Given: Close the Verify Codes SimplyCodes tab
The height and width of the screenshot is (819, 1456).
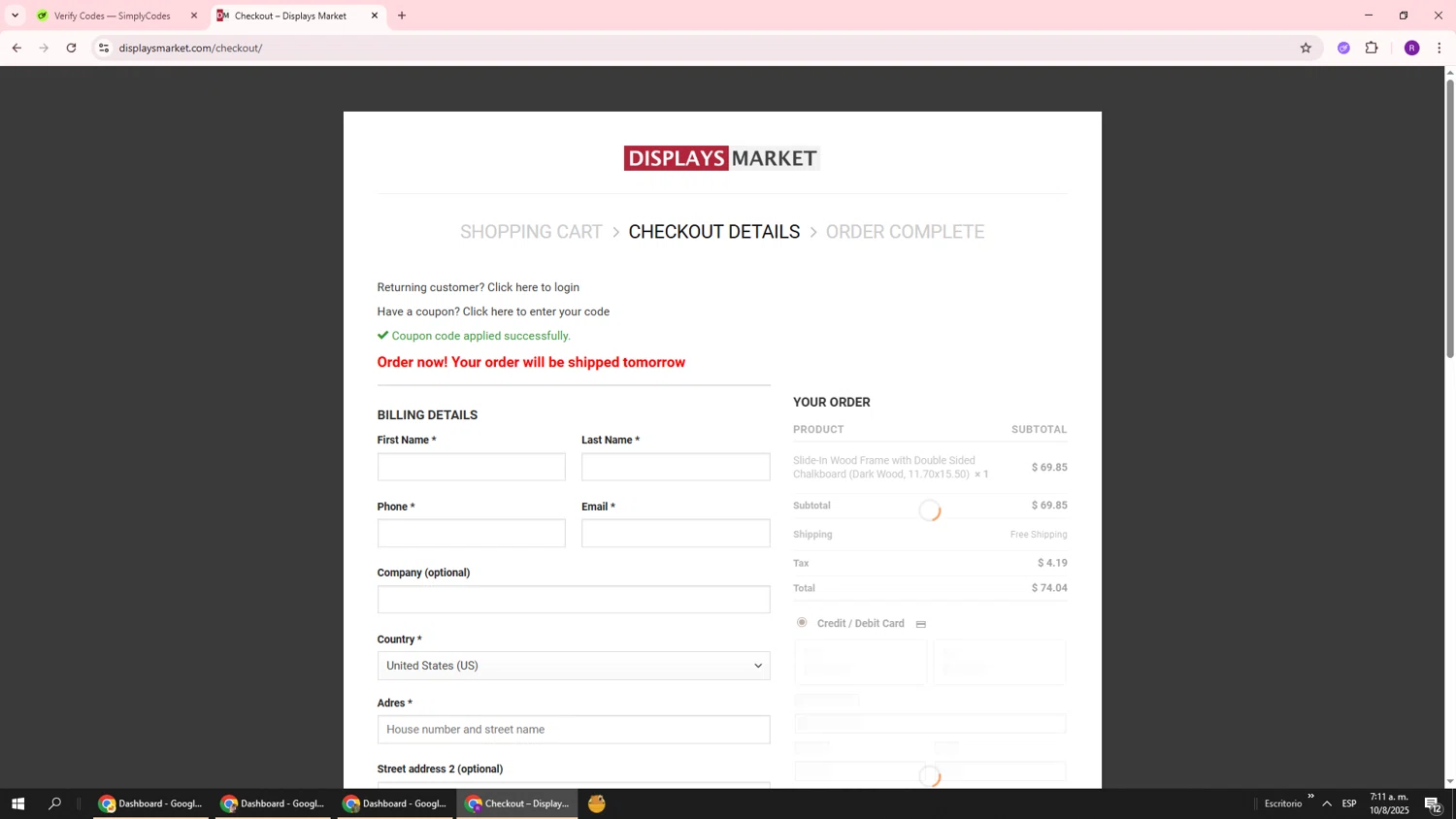Looking at the screenshot, I should [x=193, y=16].
